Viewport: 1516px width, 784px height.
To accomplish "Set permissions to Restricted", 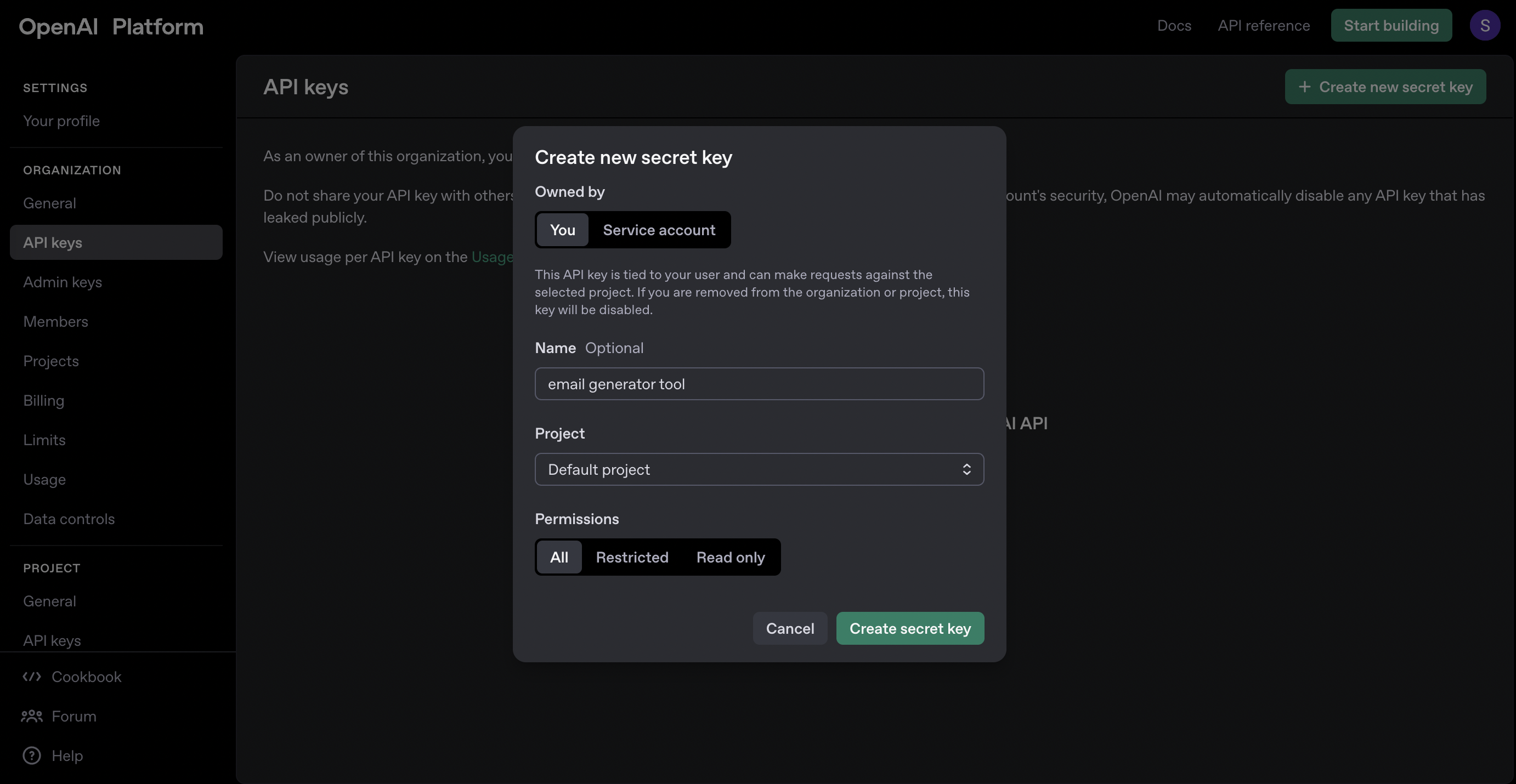I will (631, 557).
